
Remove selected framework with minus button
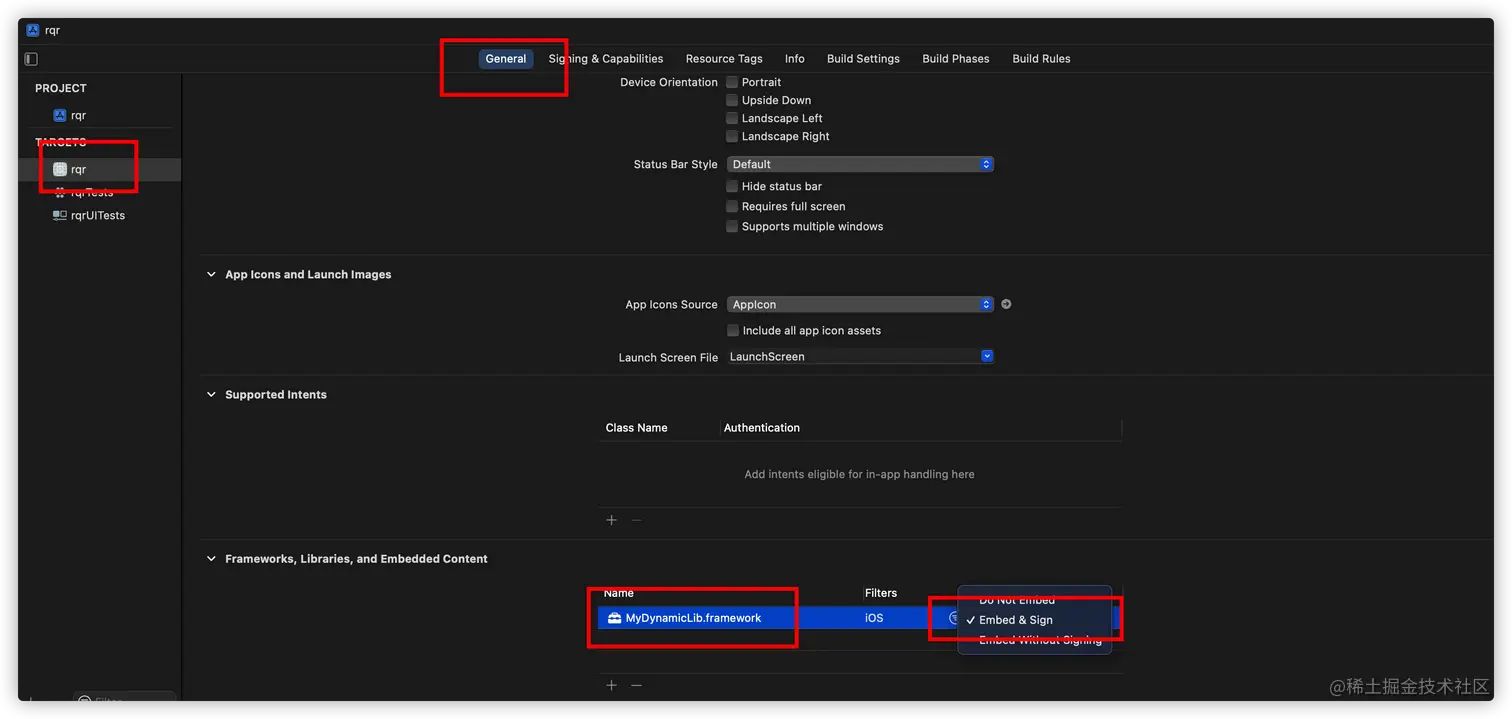click(636, 685)
